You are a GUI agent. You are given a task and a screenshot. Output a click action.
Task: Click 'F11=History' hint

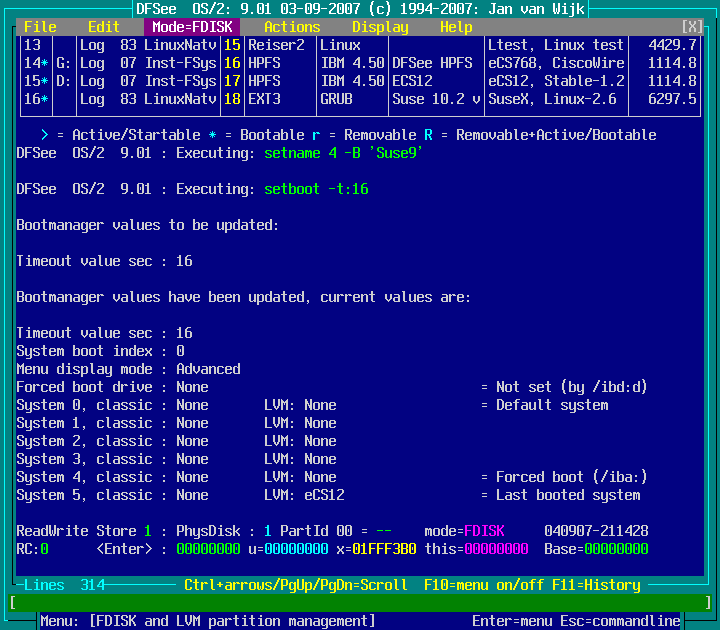pos(596,585)
